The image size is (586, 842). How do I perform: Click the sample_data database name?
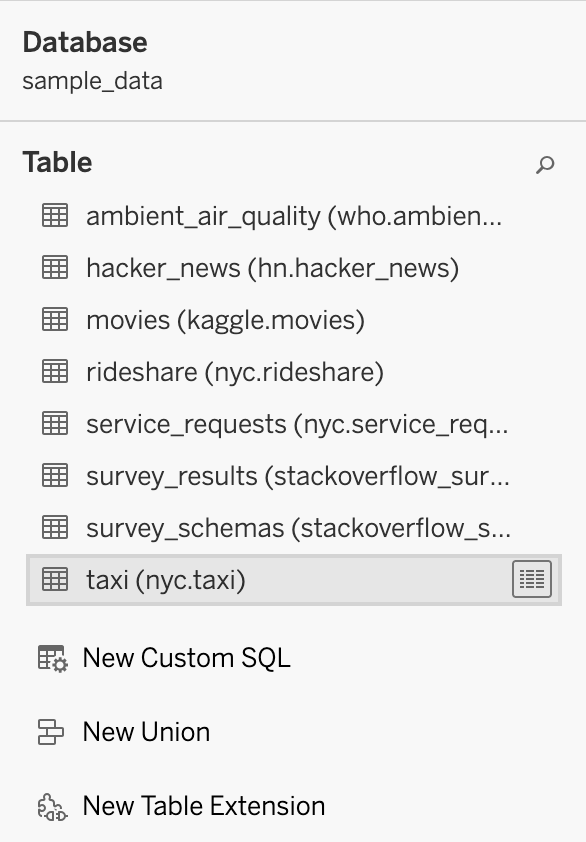click(x=92, y=82)
